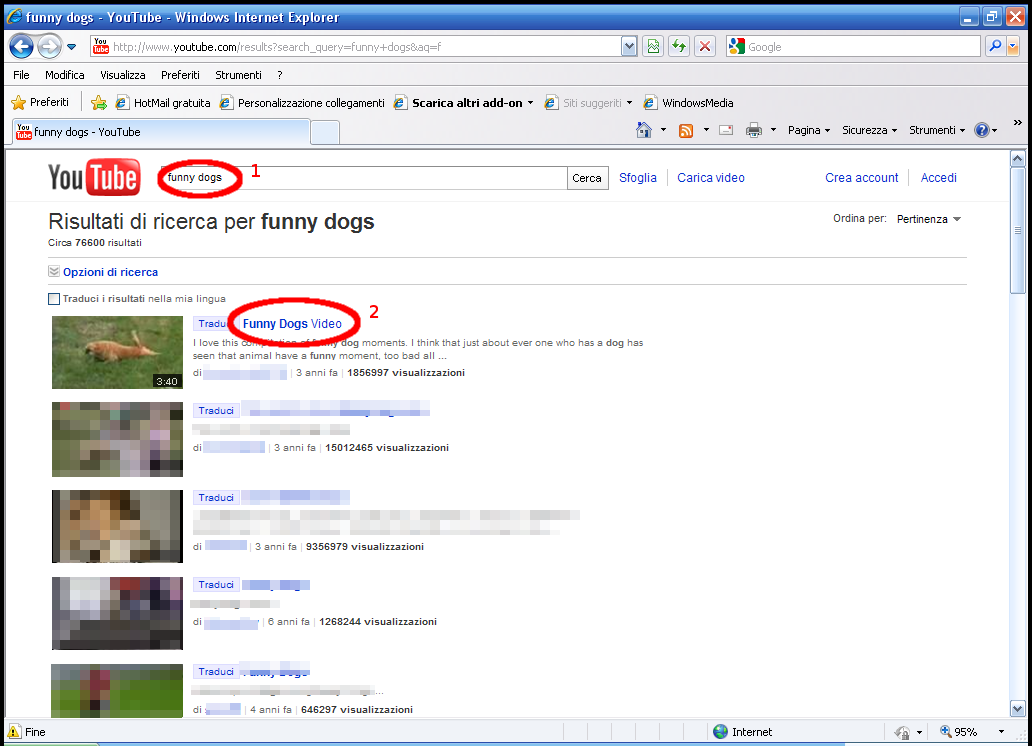Click the Read Mail envelope icon
Viewport: 1032px width, 746px height.
pyautogui.click(x=726, y=130)
